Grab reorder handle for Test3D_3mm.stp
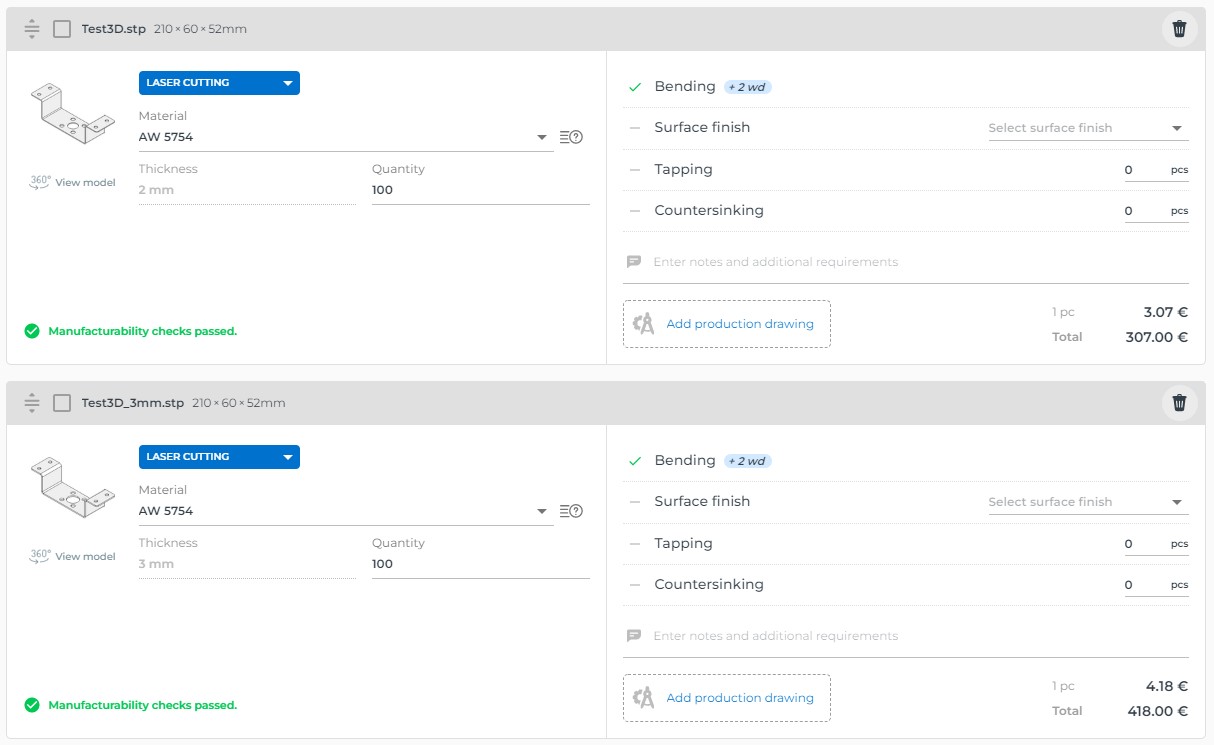The height and width of the screenshot is (745, 1214). point(32,403)
